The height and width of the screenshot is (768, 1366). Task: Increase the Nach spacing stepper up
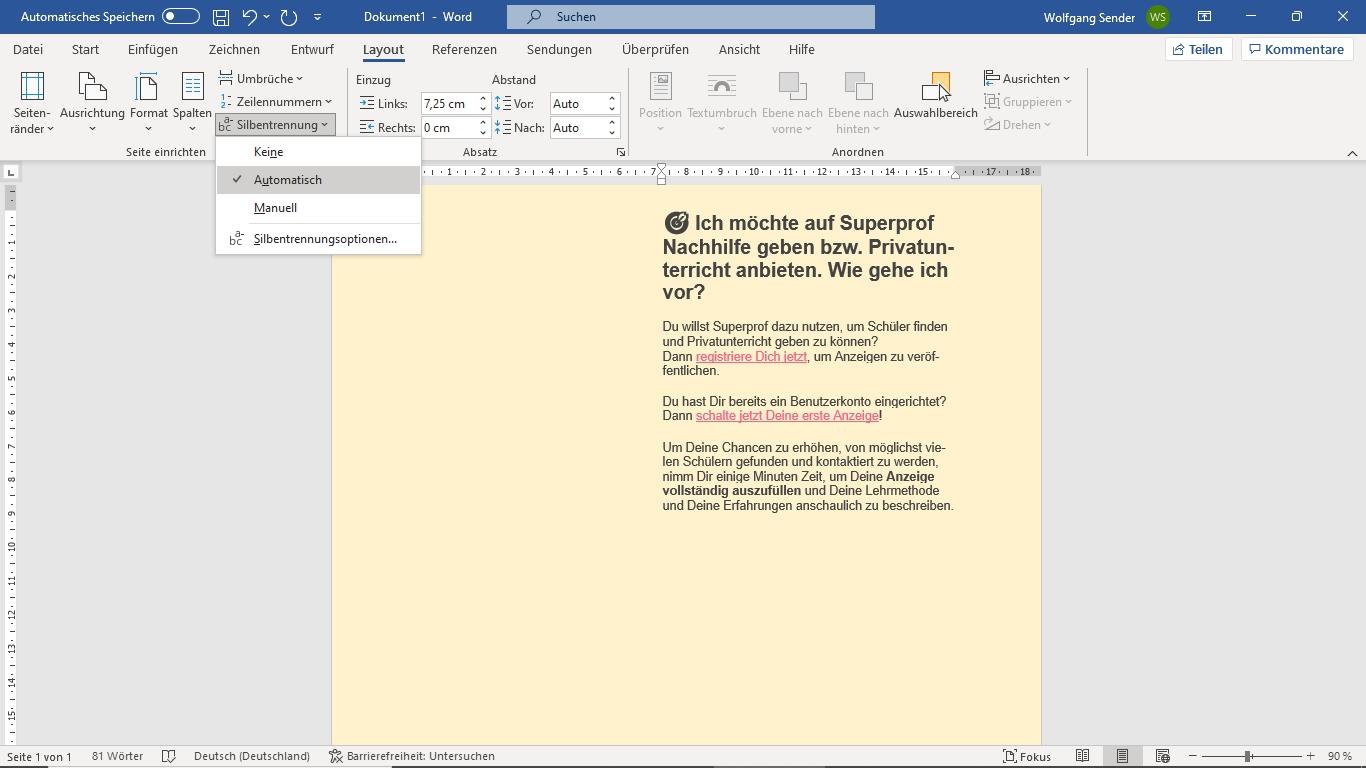tap(612, 123)
